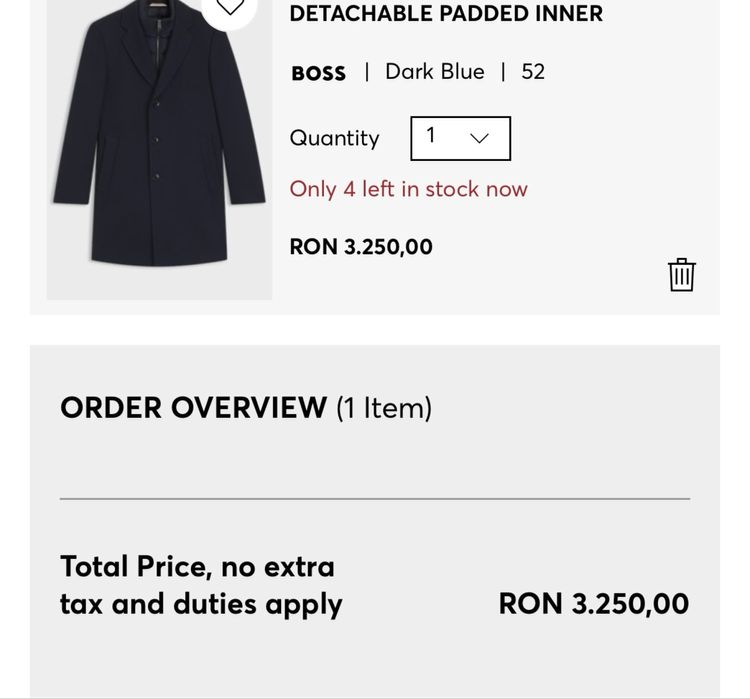Viewport: 750px width, 699px height.
Task: Click the BOSS brand name
Action: click(x=318, y=73)
